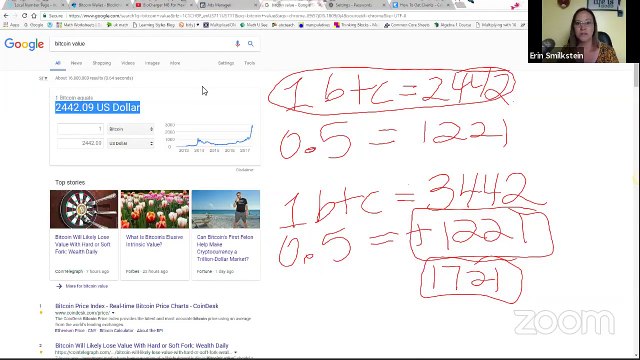Reload the page with refresh icon
Screen dimensions: 640x360
click(x=24, y=16)
